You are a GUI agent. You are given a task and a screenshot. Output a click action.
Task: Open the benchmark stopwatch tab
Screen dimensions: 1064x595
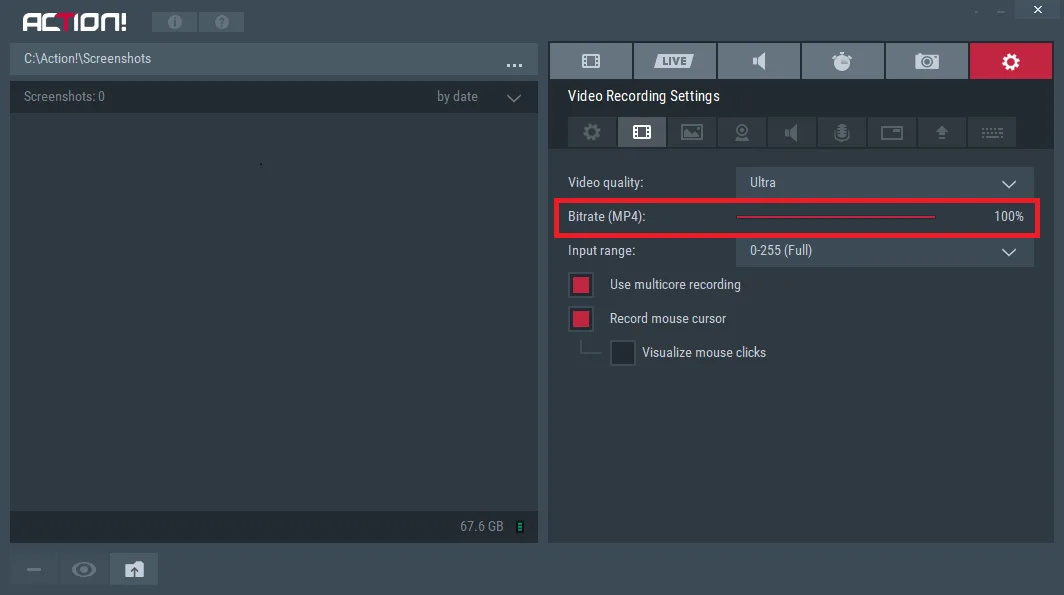(x=842, y=61)
